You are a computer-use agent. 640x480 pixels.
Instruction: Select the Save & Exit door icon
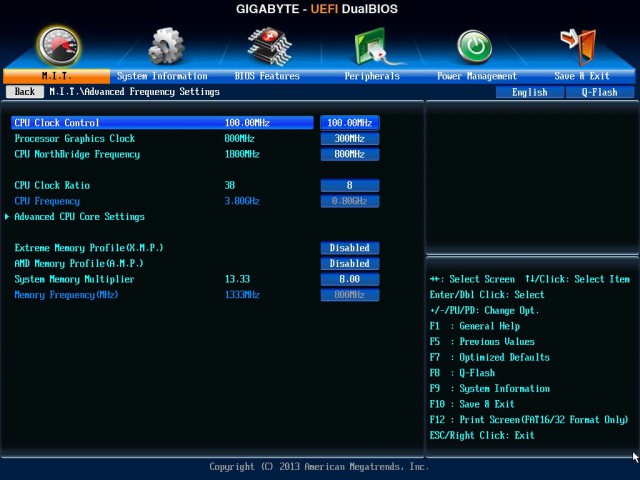tap(579, 47)
